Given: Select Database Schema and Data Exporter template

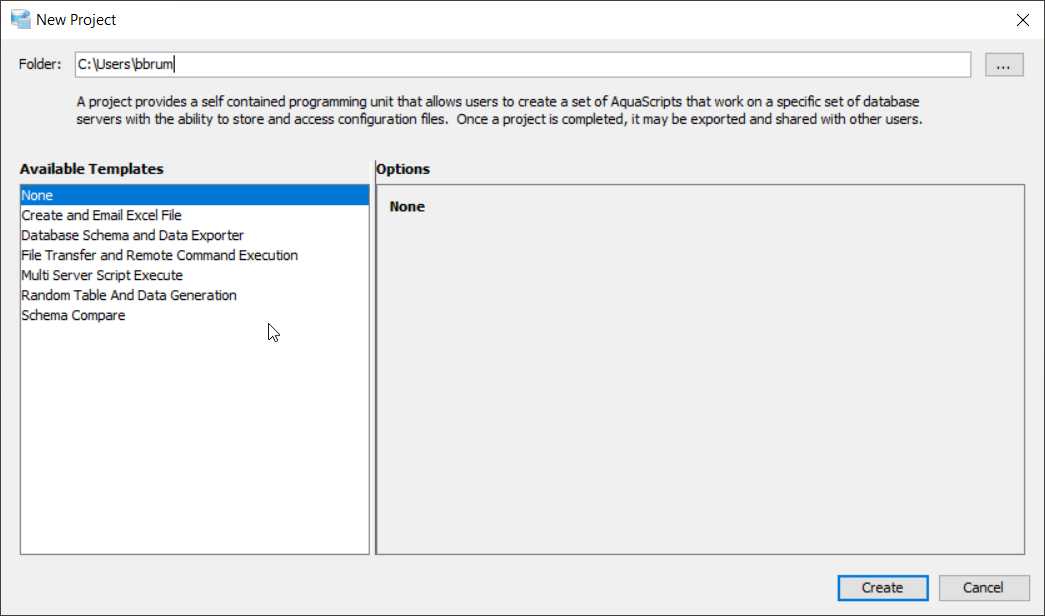Looking at the screenshot, I should click(x=132, y=236).
